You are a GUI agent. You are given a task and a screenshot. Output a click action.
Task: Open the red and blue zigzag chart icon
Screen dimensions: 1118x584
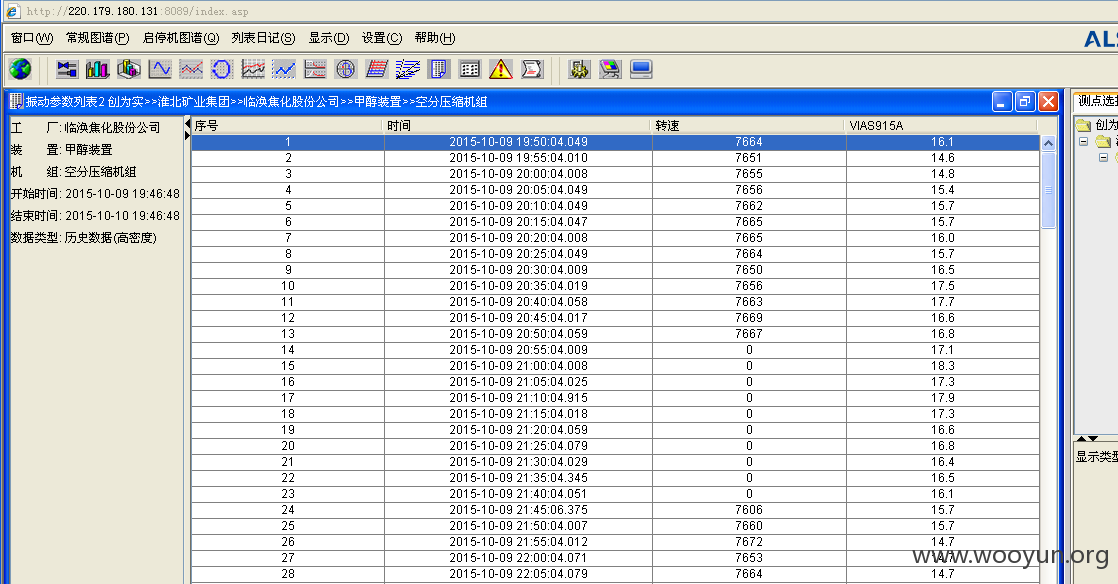pos(191,69)
